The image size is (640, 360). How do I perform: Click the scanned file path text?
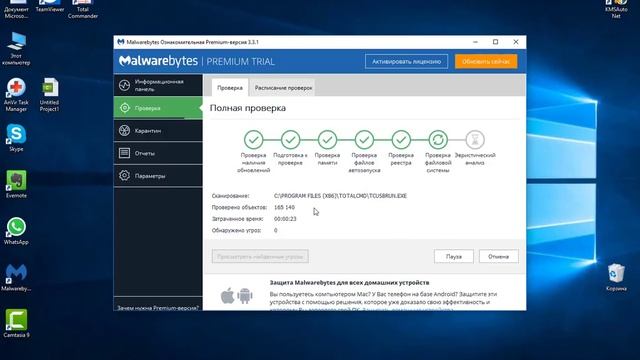(340, 196)
